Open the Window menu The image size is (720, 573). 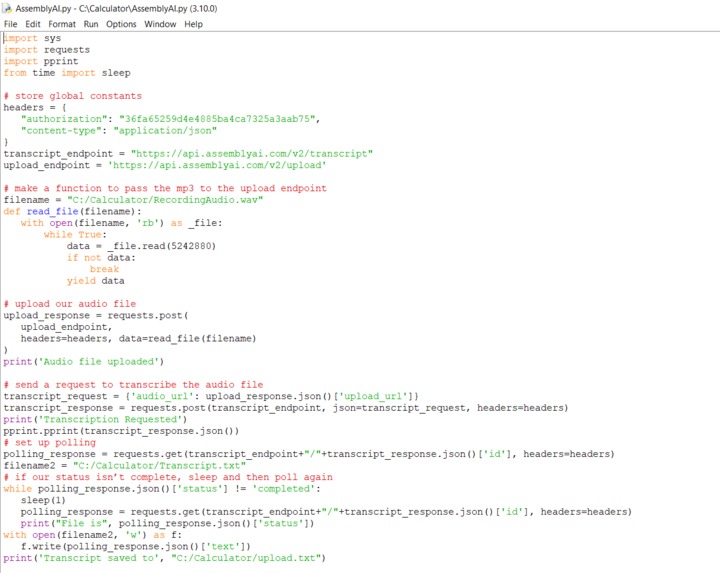(160, 24)
